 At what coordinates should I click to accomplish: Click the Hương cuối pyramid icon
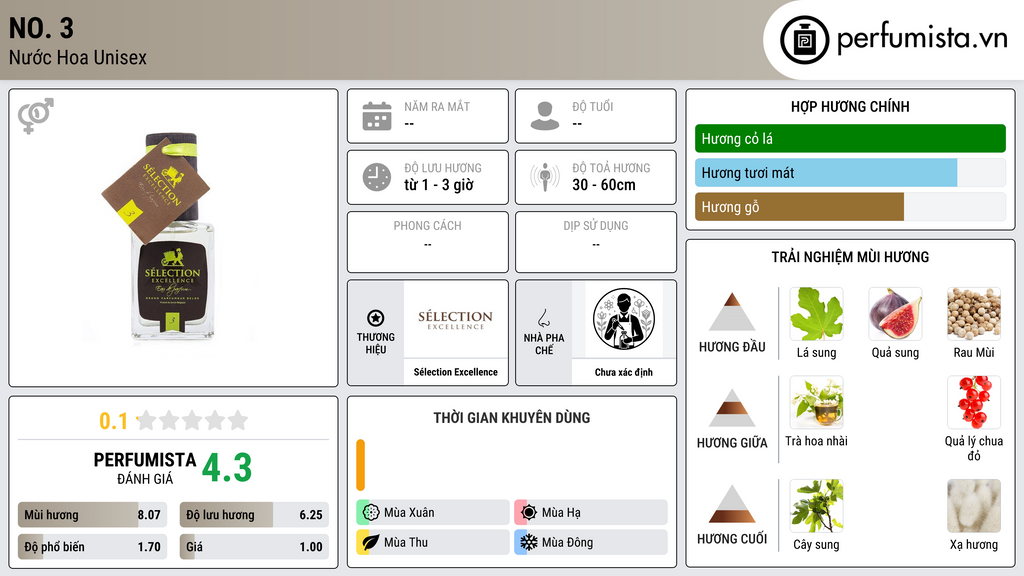[x=732, y=504]
